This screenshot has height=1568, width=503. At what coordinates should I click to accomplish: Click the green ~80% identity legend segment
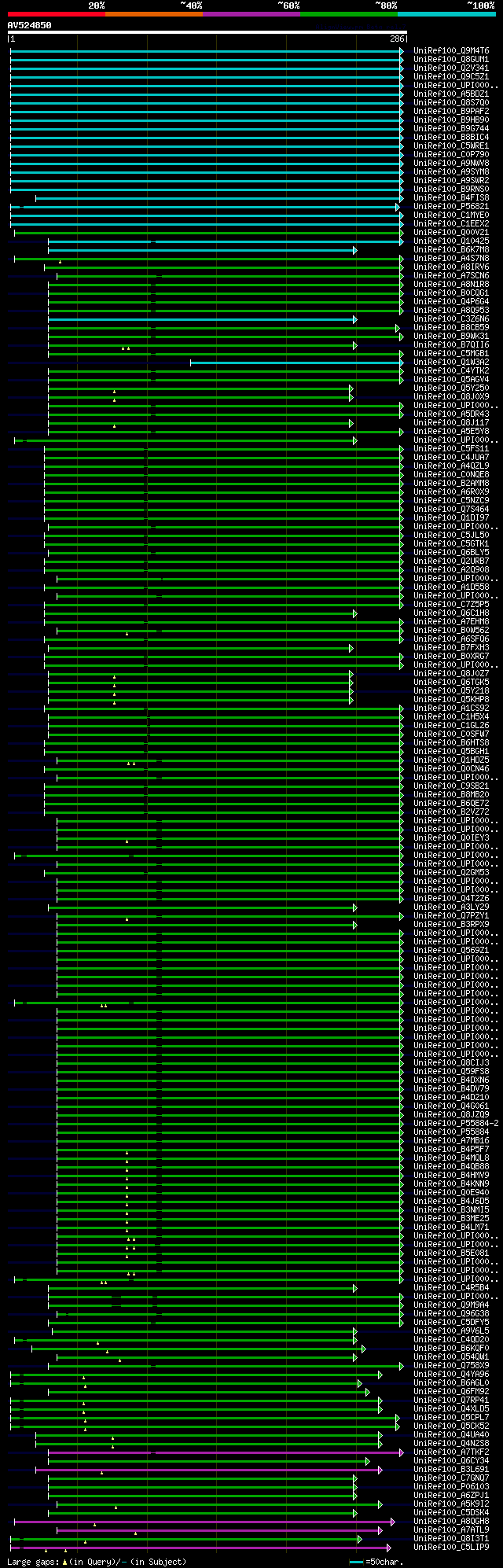(349, 14)
